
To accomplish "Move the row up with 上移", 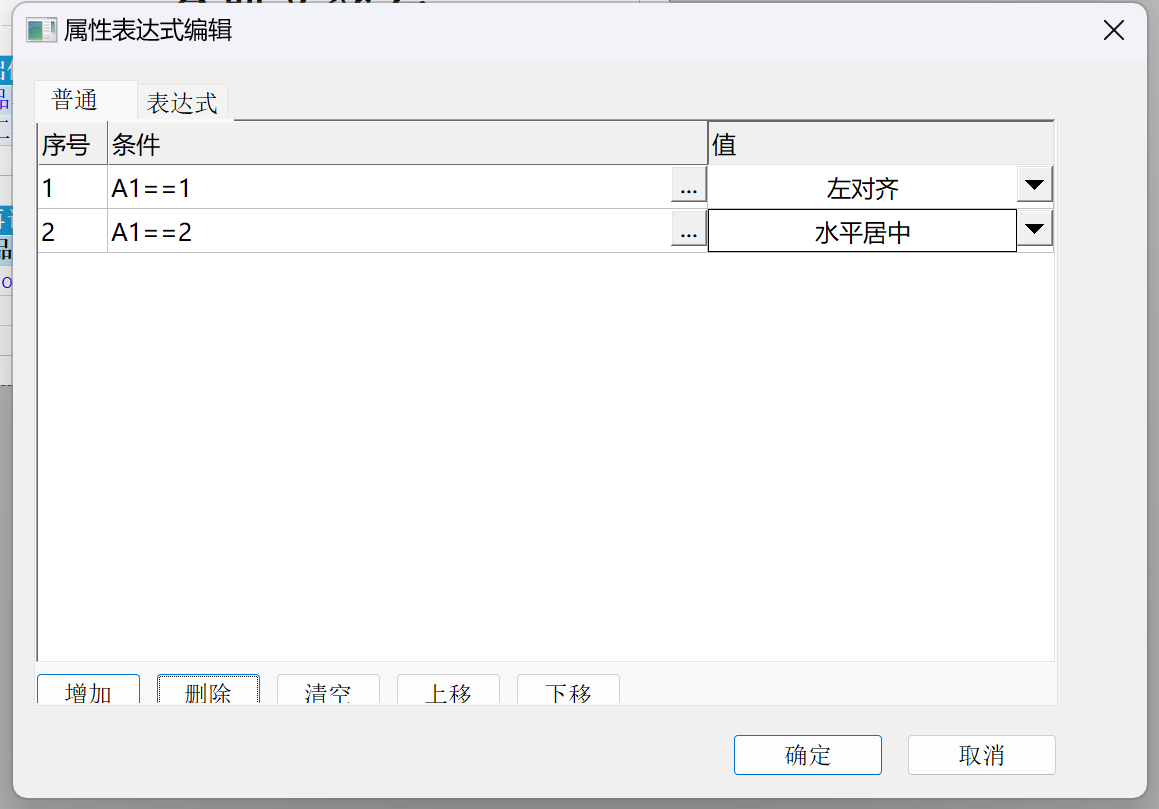I will coord(448,691).
